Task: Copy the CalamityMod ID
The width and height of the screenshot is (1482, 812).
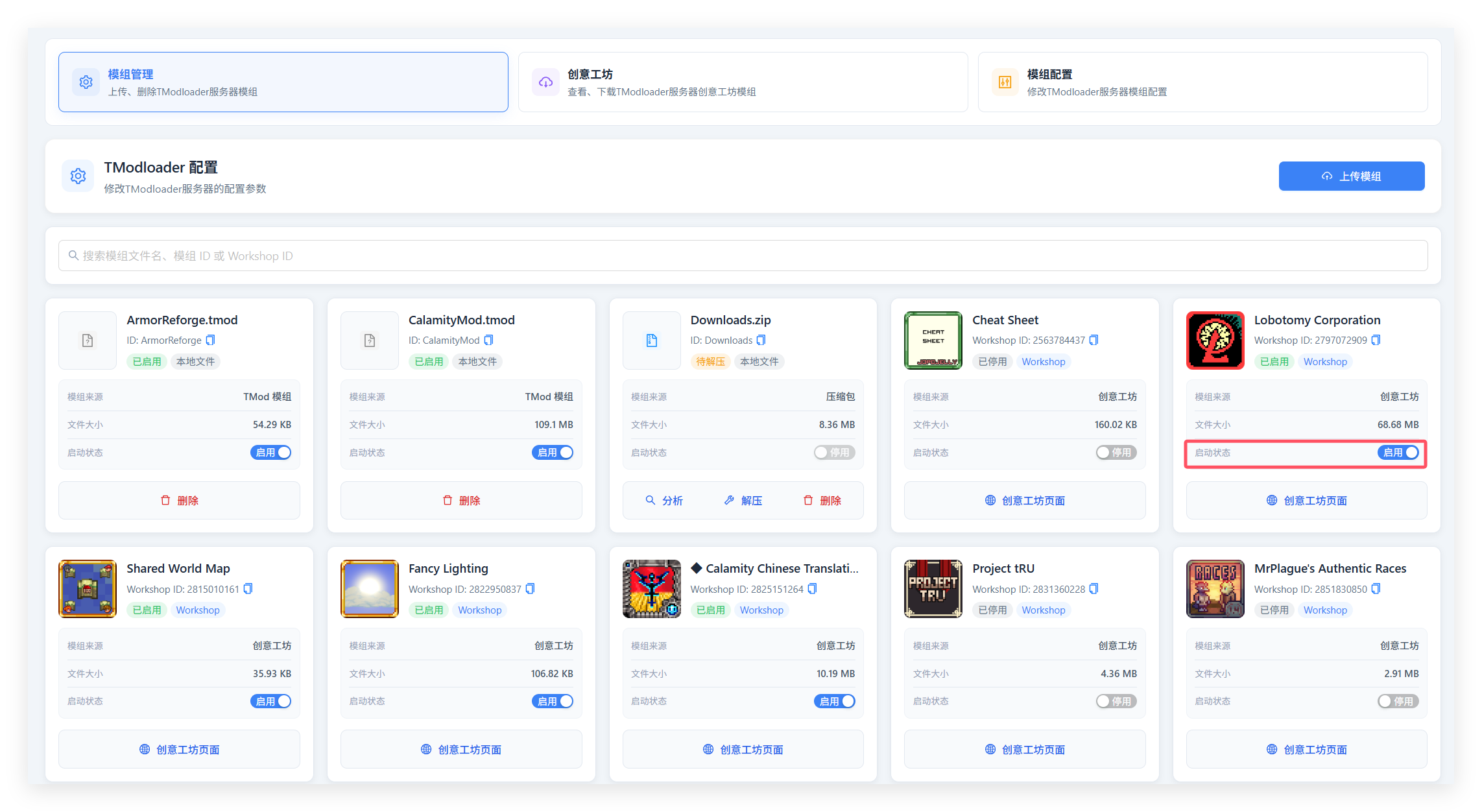Action: coord(489,340)
